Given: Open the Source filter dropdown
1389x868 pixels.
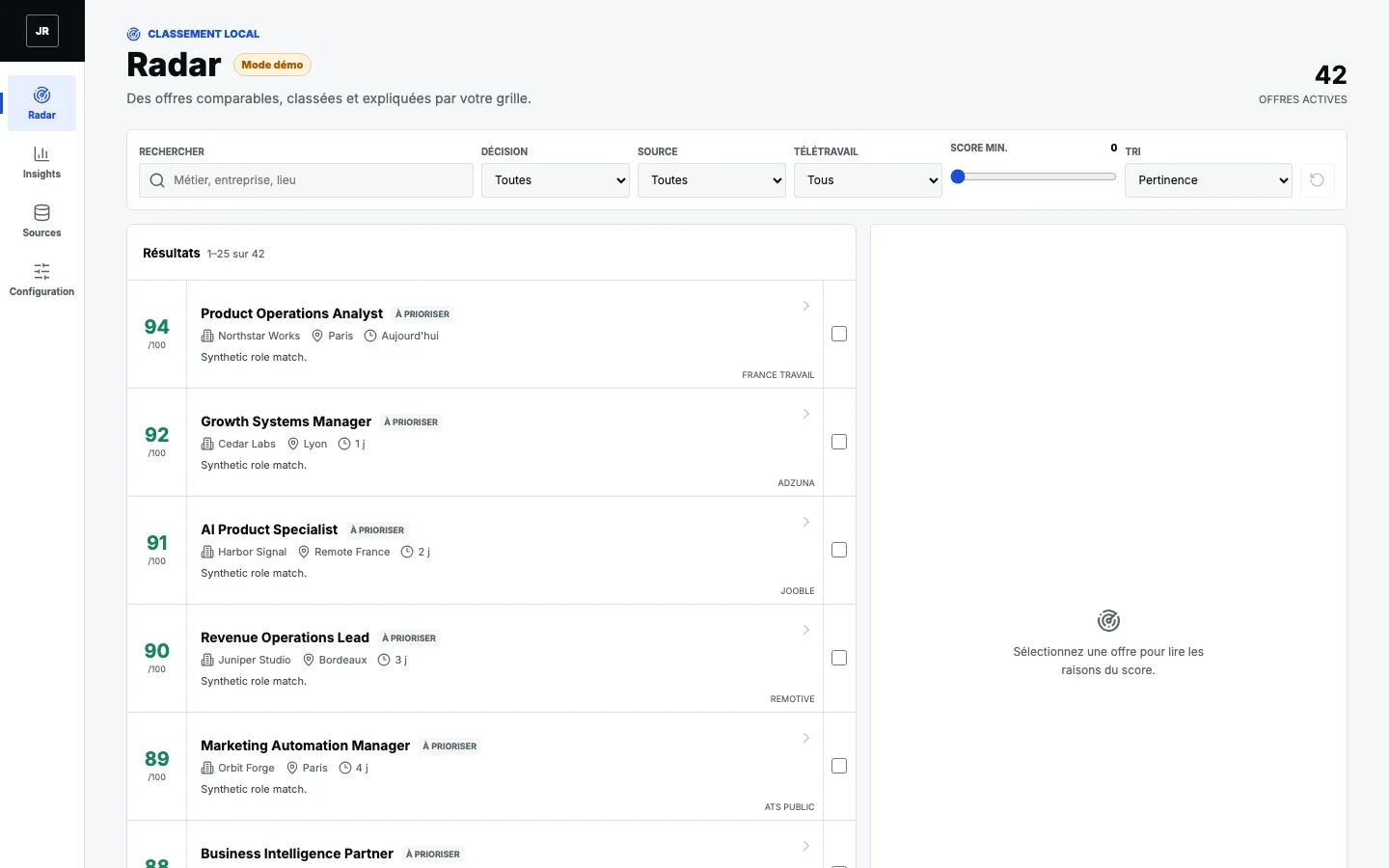Looking at the screenshot, I should (712, 180).
